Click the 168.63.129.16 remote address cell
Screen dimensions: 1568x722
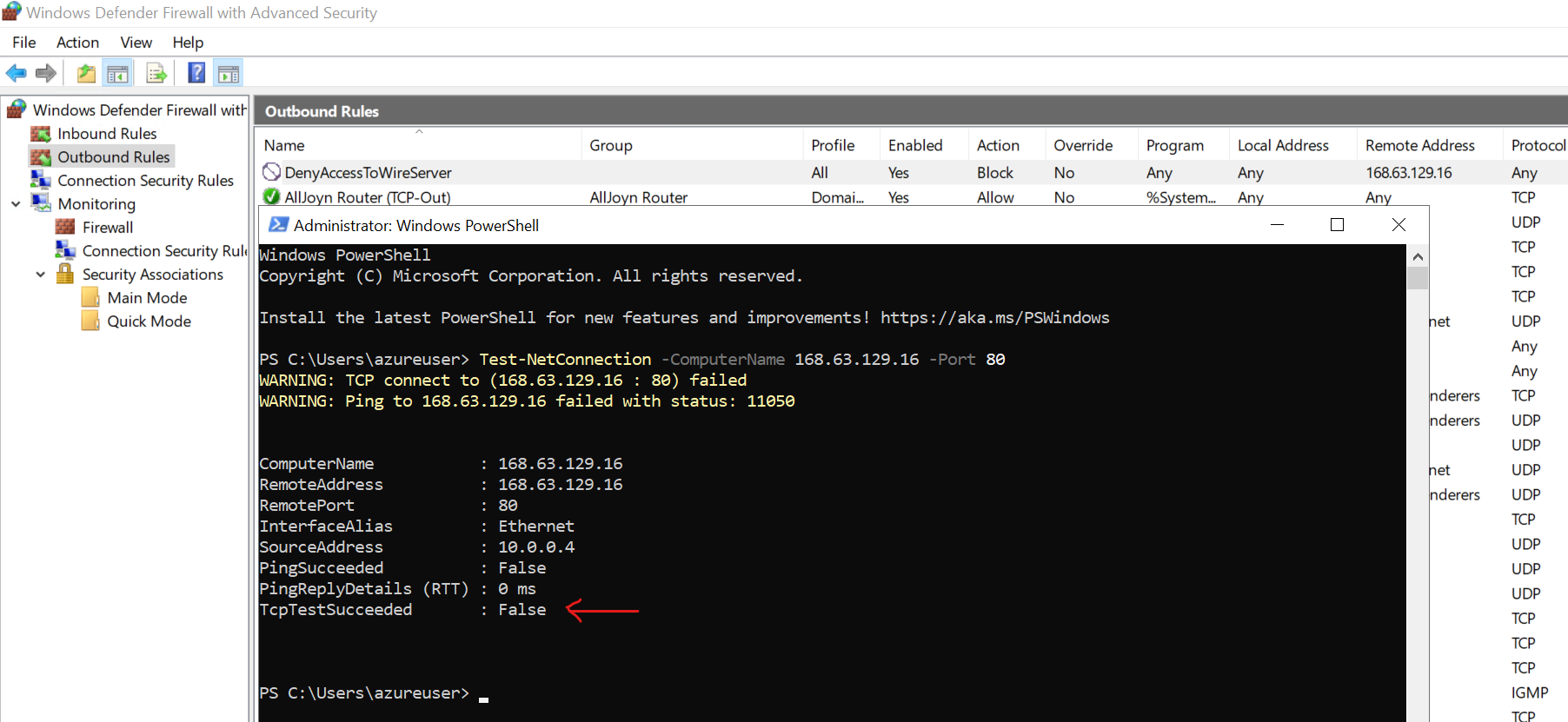click(1409, 172)
